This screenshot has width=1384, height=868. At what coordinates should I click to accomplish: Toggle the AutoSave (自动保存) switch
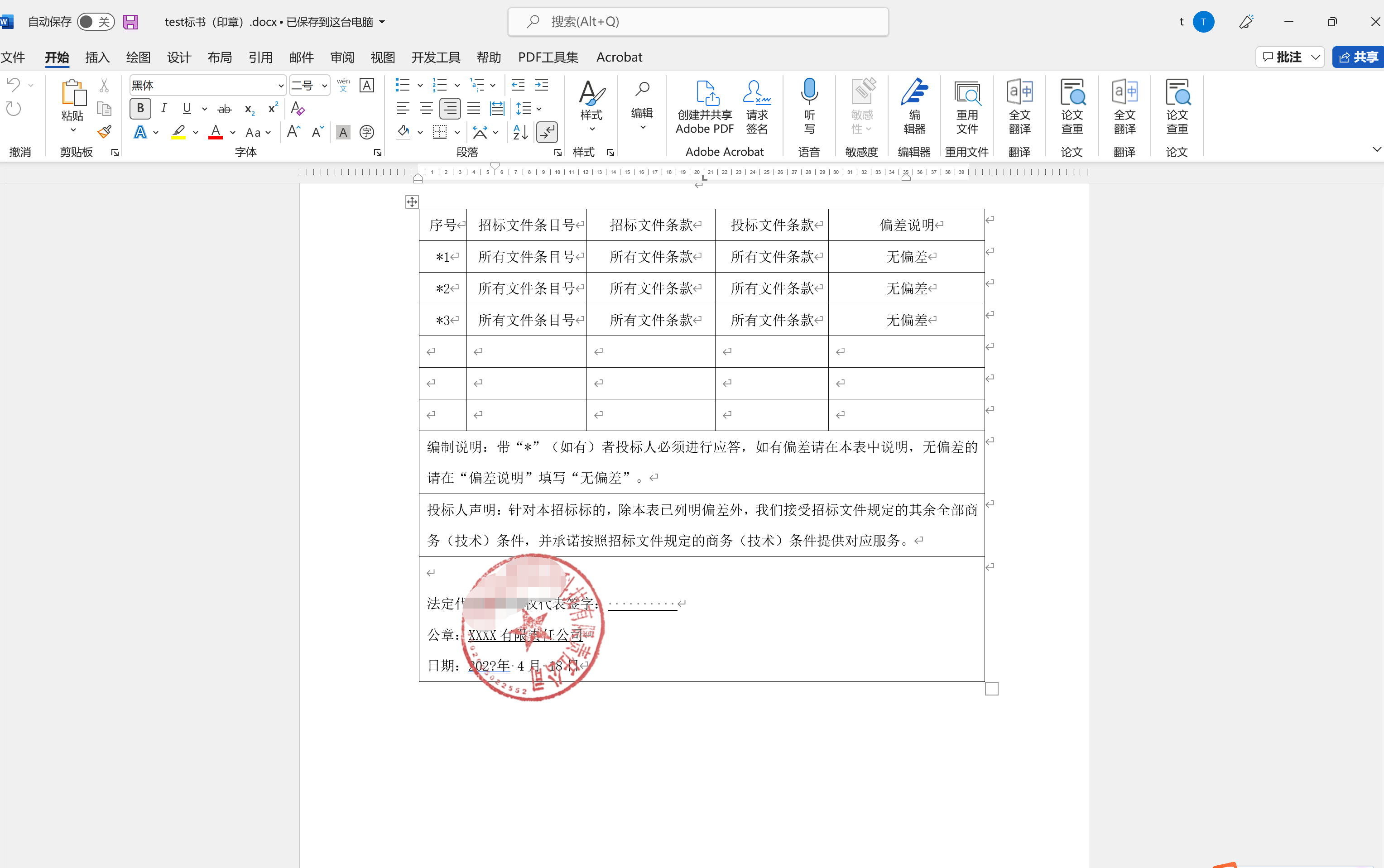click(x=95, y=22)
